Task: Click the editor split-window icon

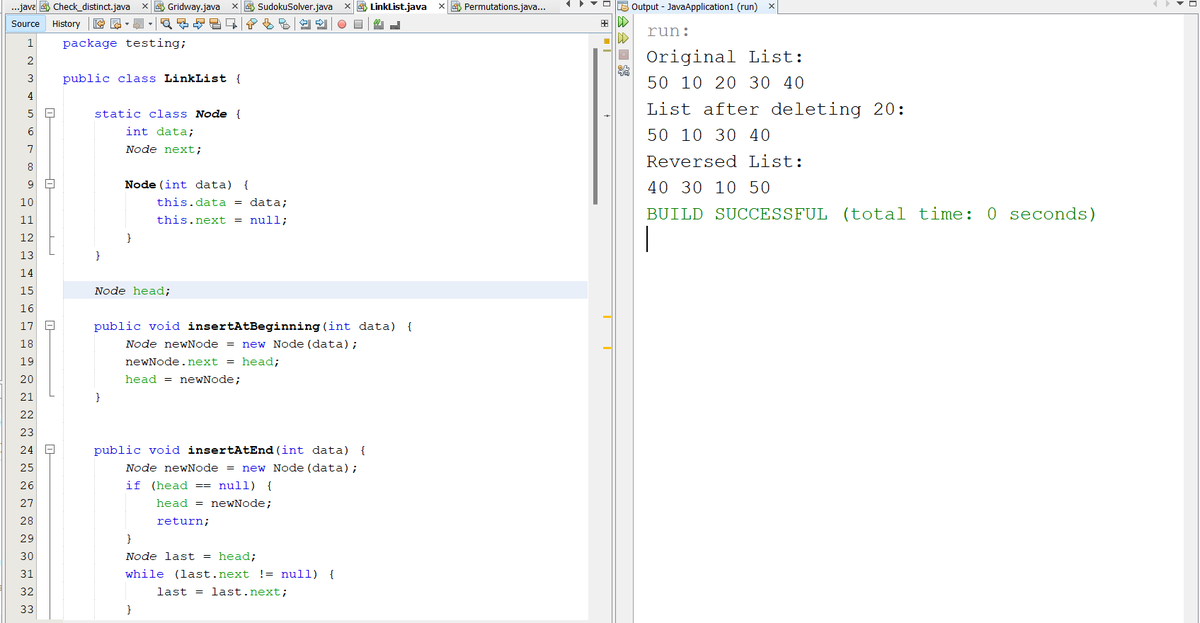Action: click(605, 23)
